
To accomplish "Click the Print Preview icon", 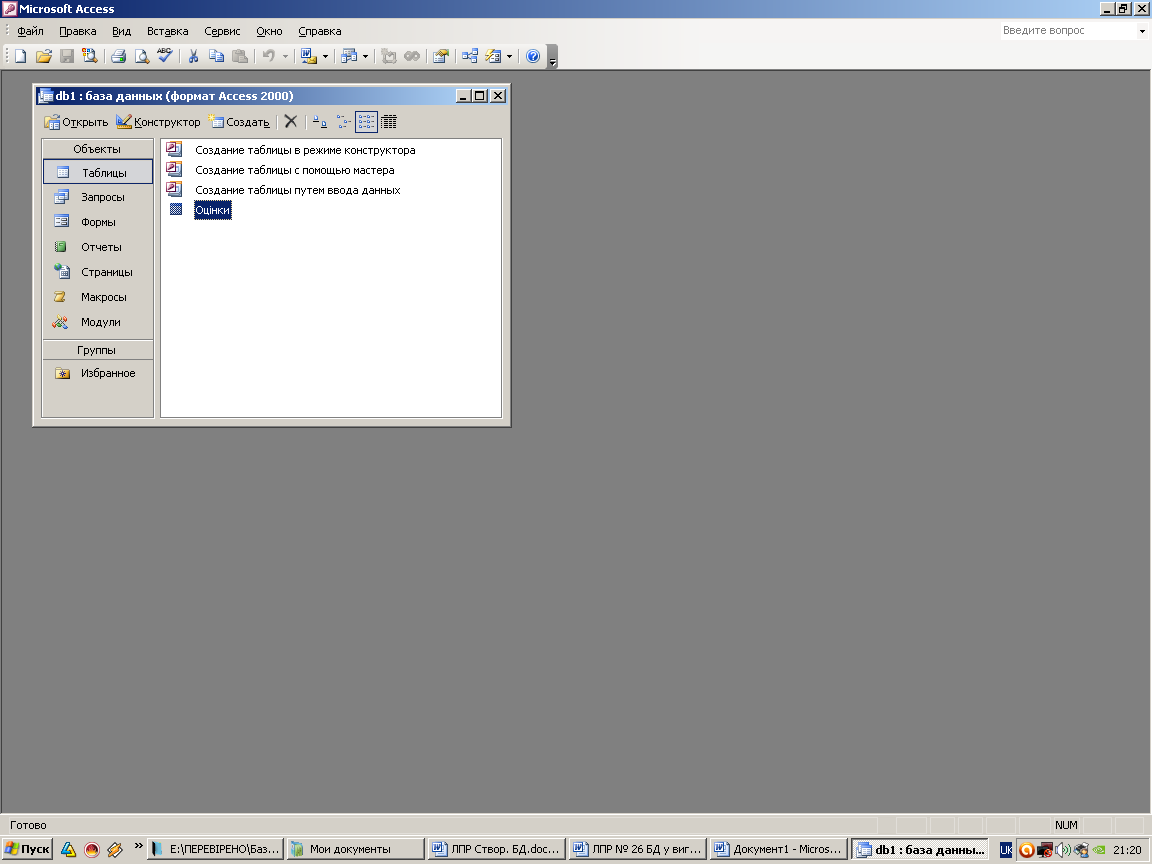I will click(141, 56).
